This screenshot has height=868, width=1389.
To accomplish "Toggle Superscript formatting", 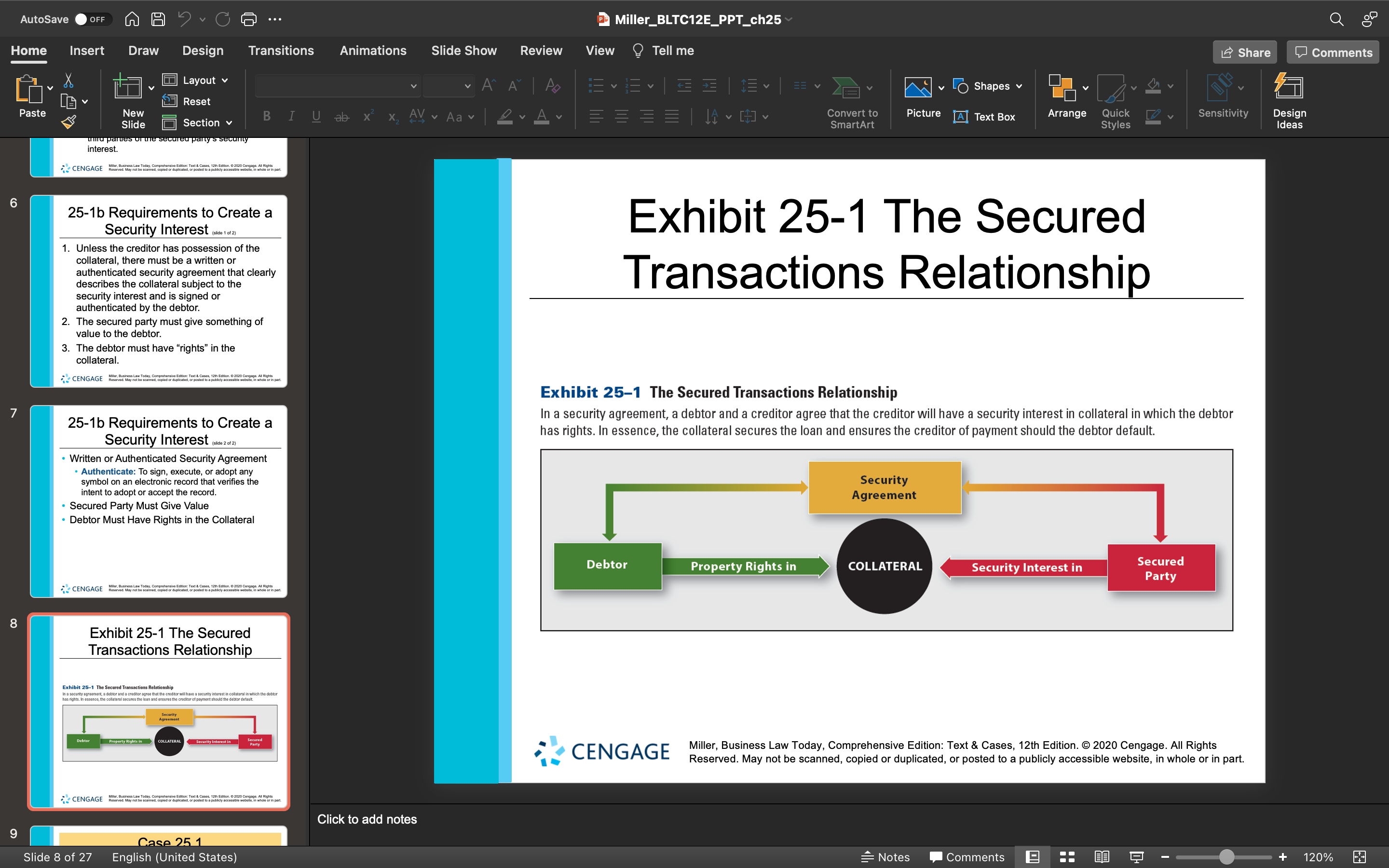I will pyautogui.click(x=368, y=117).
